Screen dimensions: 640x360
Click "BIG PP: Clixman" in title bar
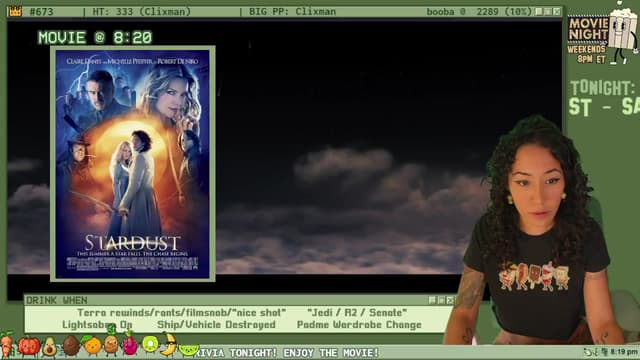point(293,12)
